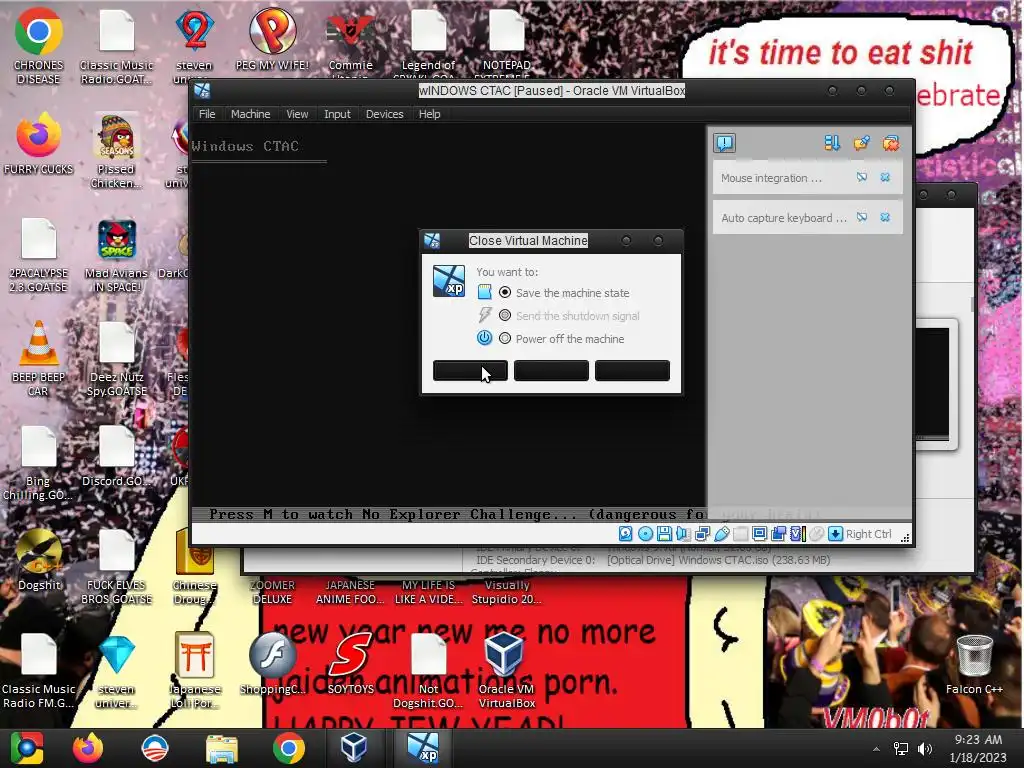Image resolution: width=1024 pixels, height=768 pixels.
Task: Select the Falcon C++ recycle bin icon
Action: pyautogui.click(x=974, y=663)
